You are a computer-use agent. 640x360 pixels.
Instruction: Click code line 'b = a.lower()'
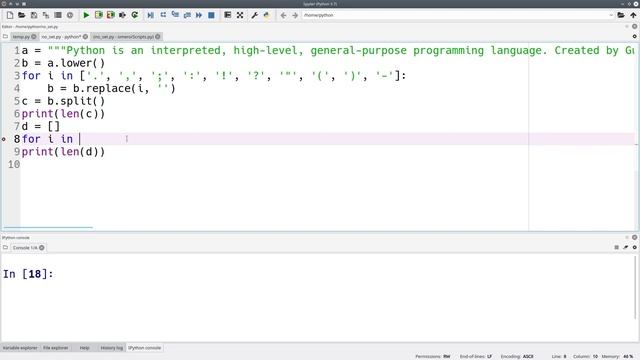[63, 63]
